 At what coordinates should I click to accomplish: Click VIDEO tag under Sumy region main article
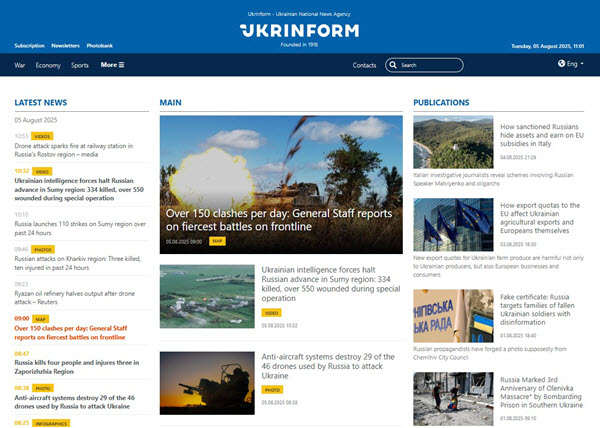tap(271, 313)
